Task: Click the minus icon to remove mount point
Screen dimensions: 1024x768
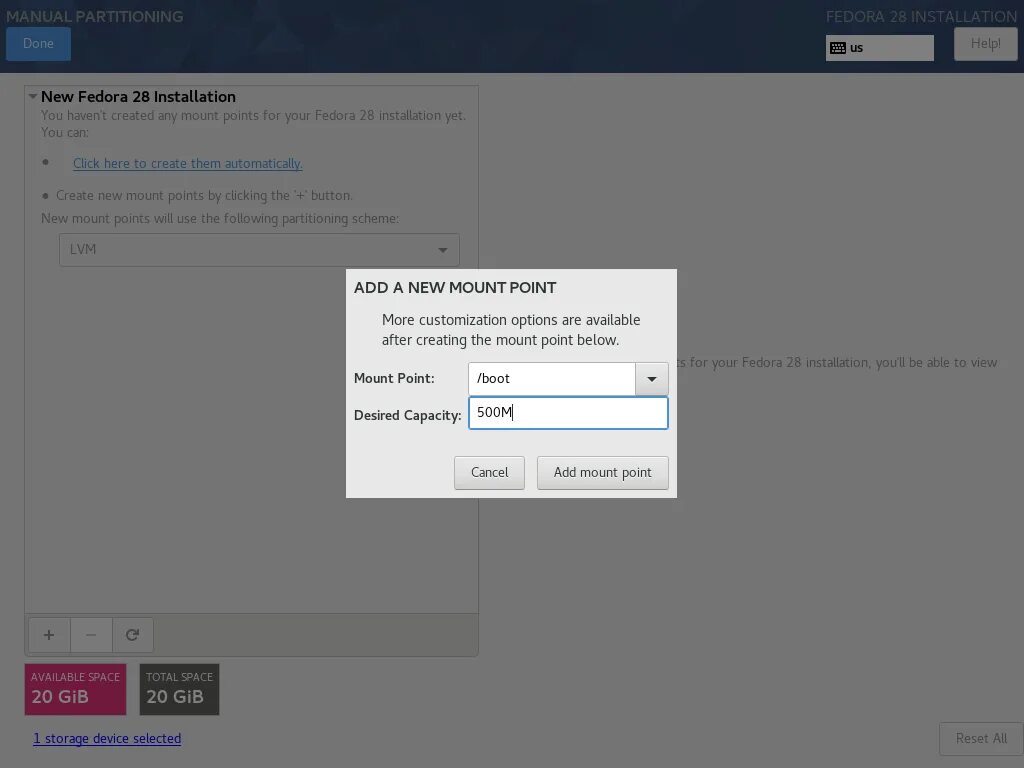Action: pos(91,635)
